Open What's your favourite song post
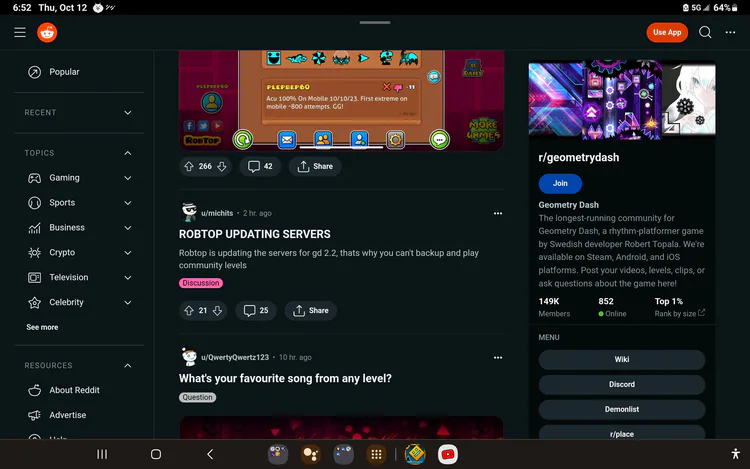The width and height of the screenshot is (750, 469). (x=285, y=379)
